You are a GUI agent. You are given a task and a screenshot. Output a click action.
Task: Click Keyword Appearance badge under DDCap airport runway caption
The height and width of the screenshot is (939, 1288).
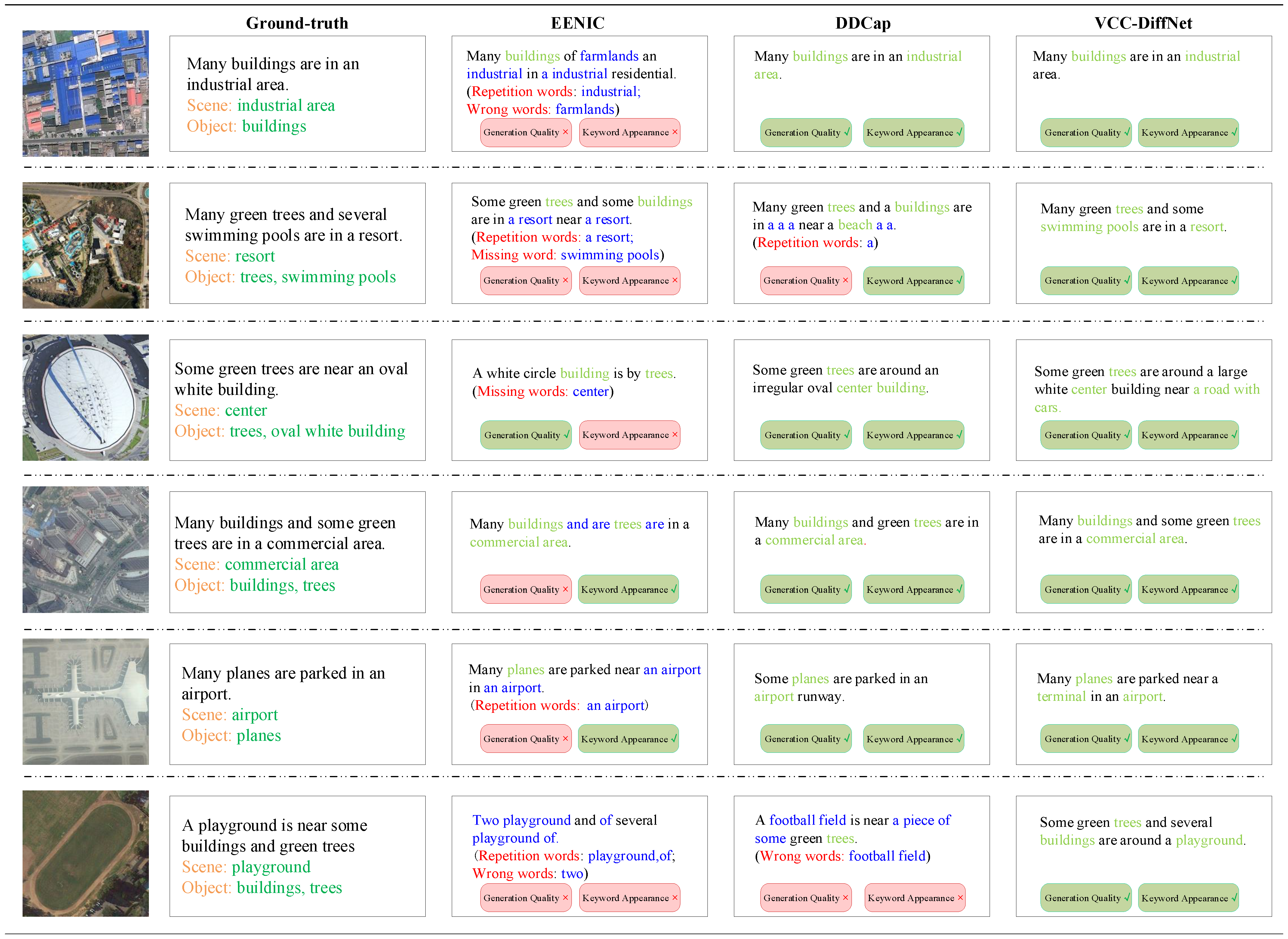pyautogui.click(x=914, y=739)
